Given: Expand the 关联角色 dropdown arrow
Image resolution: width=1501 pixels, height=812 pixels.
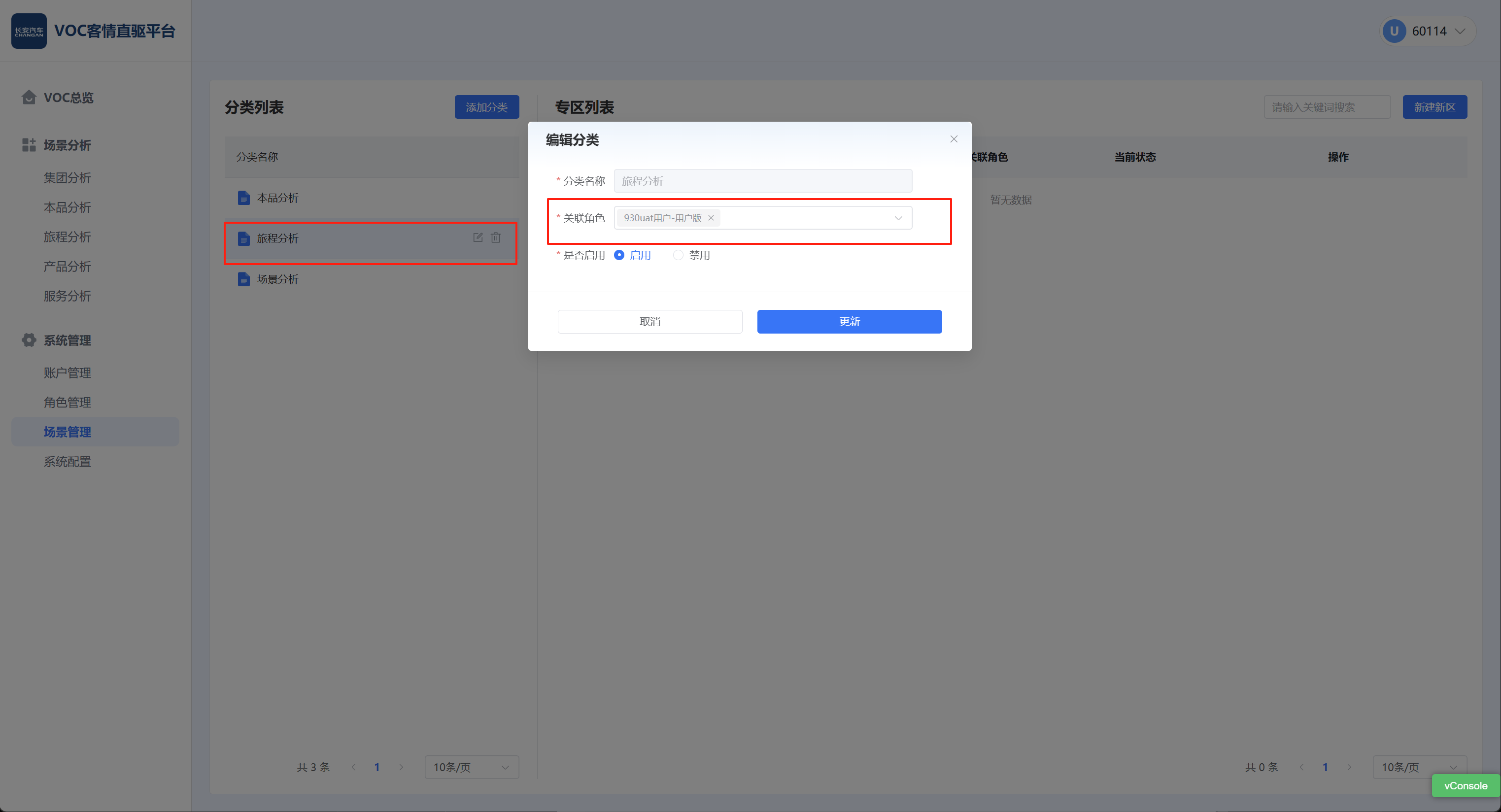Looking at the screenshot, I should 898,218.
